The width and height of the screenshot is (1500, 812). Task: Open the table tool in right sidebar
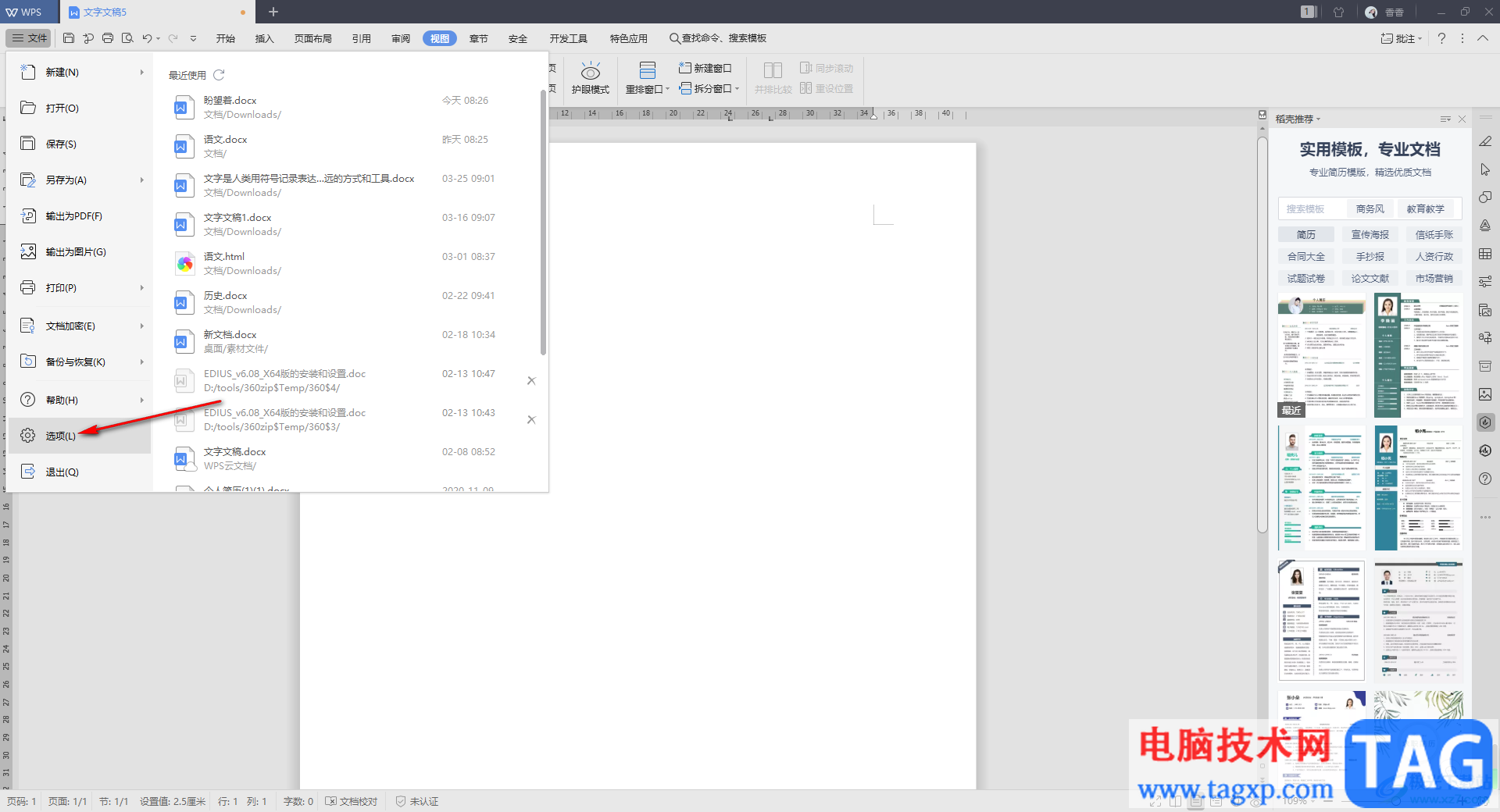coord(1485,254)
